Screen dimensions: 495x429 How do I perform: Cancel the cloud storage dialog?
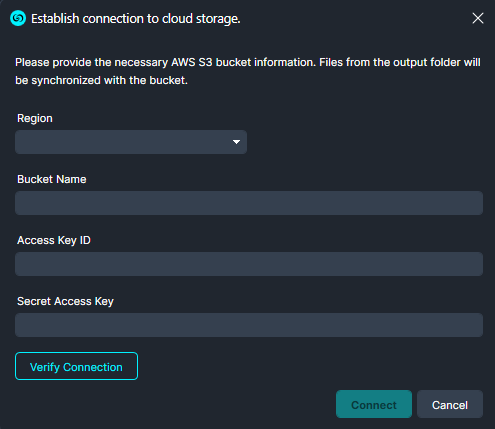pyautogui.click(x=450, y=404)
